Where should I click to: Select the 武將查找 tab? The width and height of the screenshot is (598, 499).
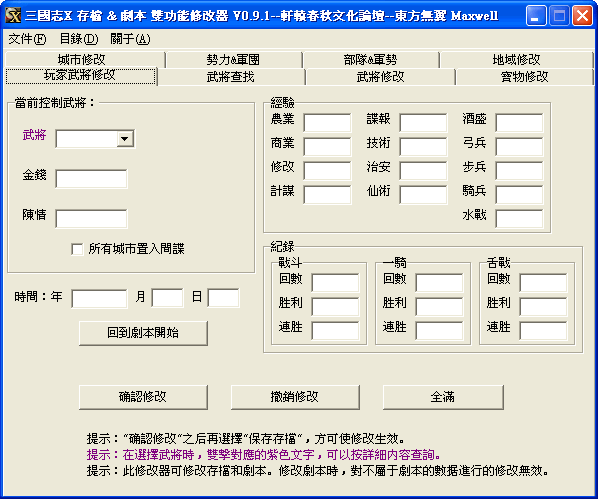click(x=230, y=77)
